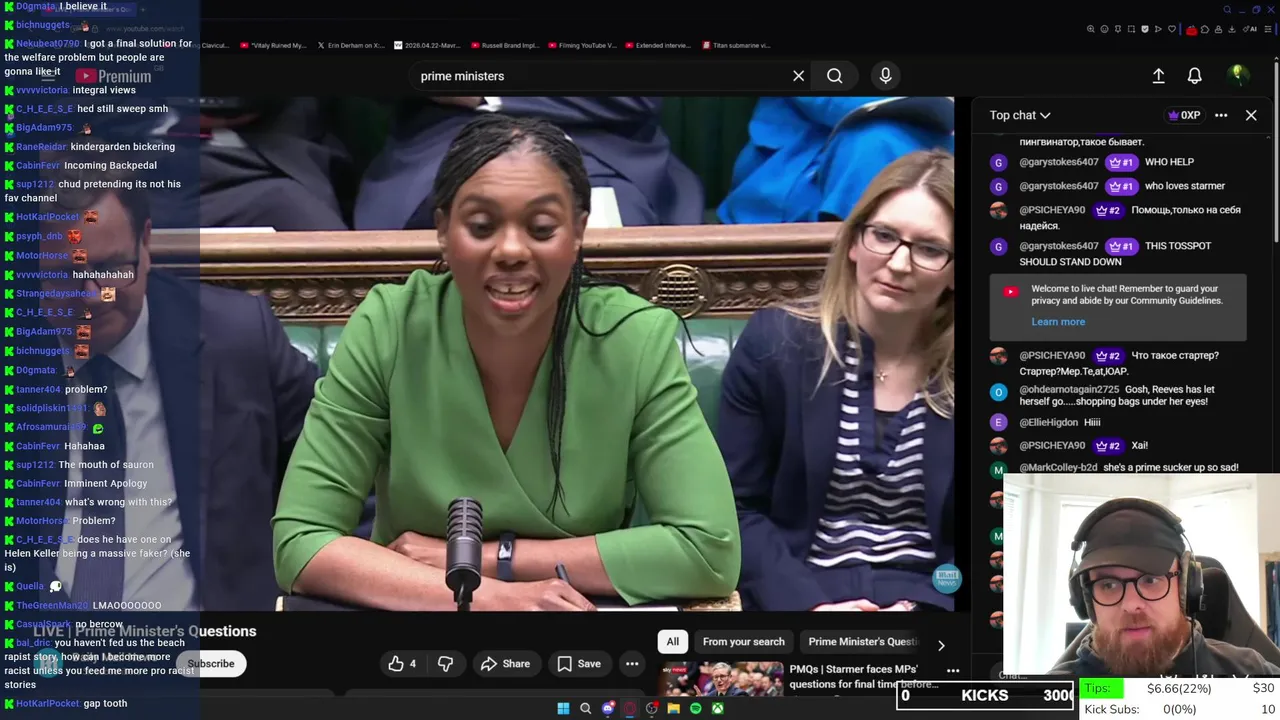Switch to the Titan submarine browser tab

pos(736,45)
